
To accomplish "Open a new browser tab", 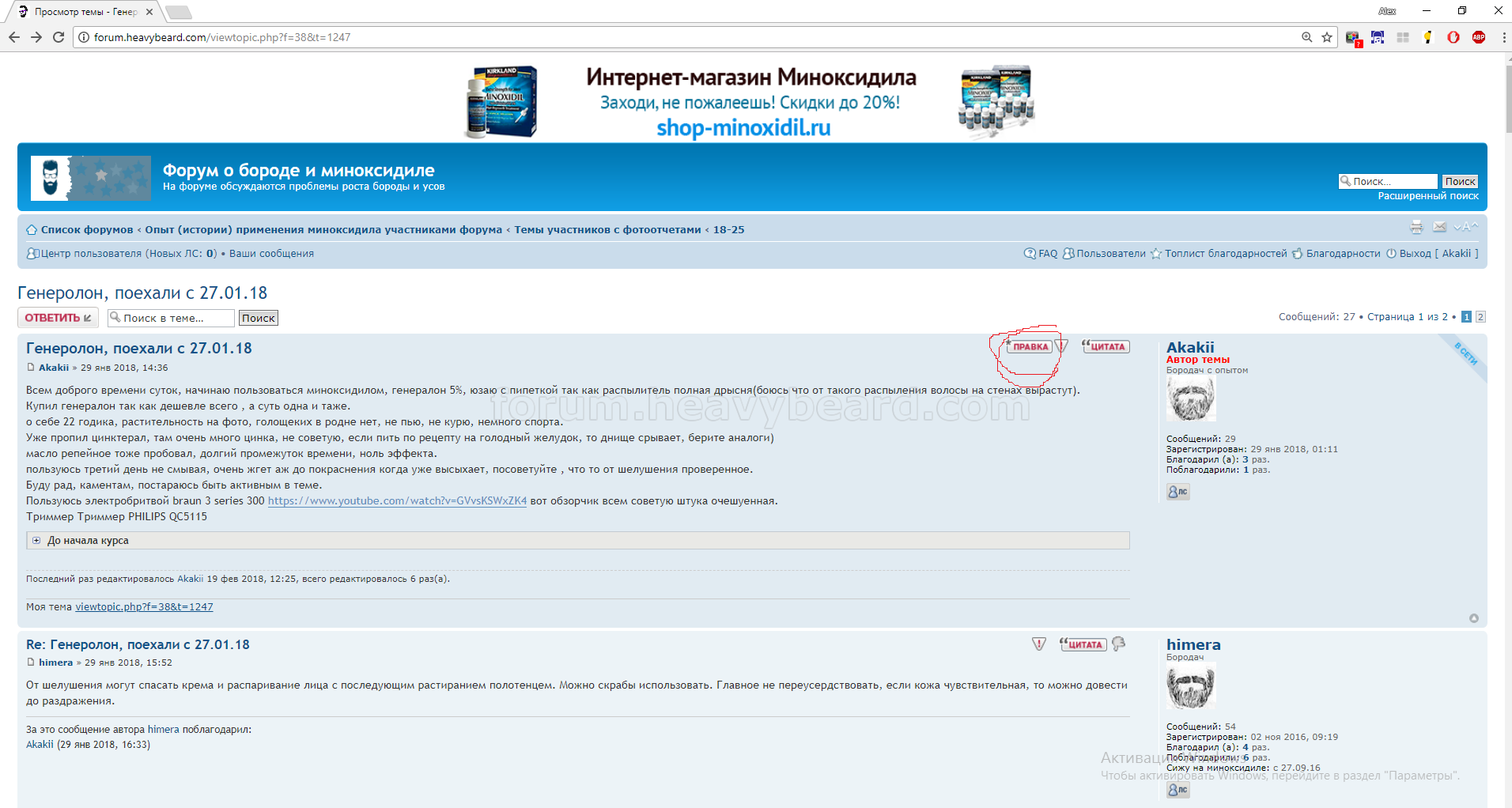I will [179, 12].
